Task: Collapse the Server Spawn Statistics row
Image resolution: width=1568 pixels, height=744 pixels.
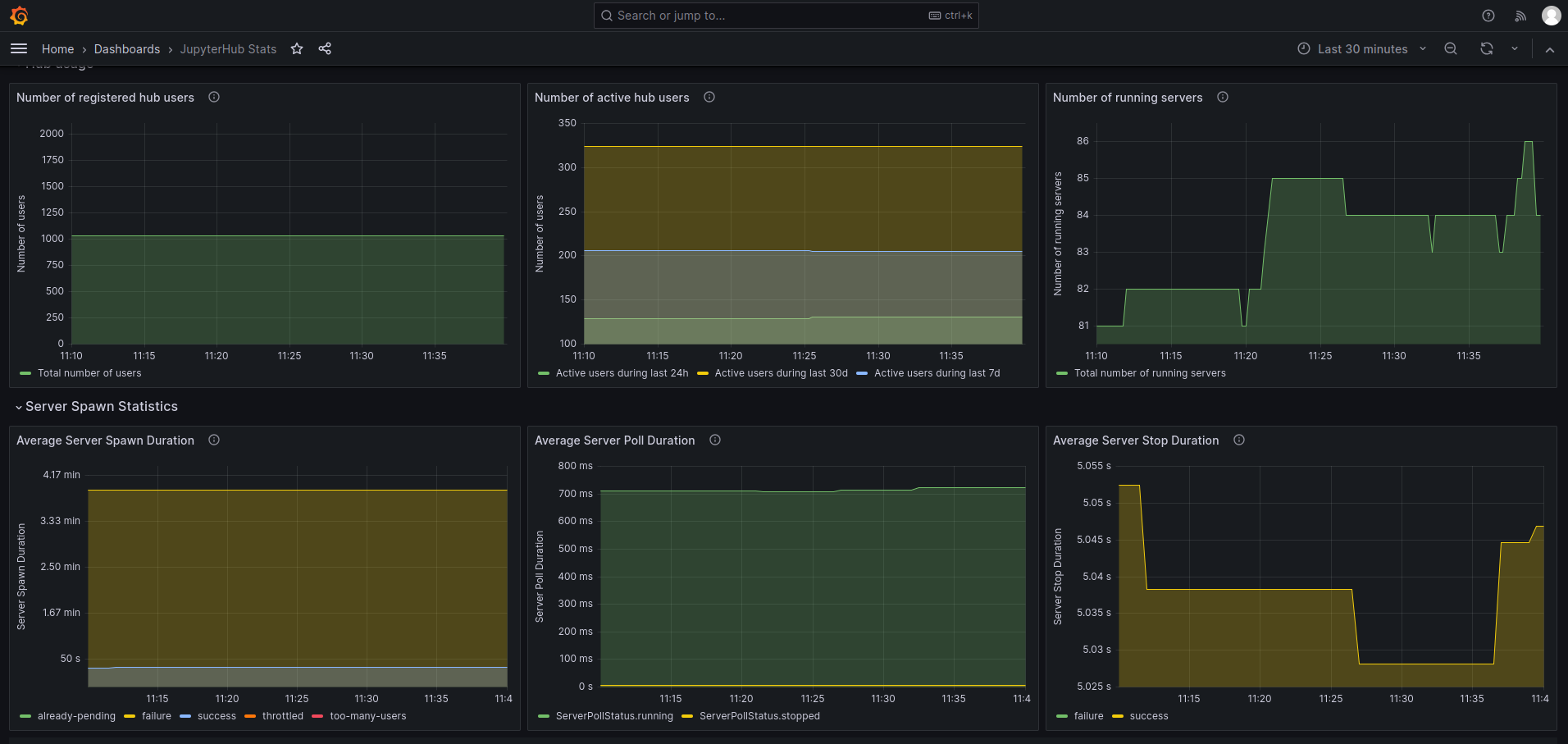Action: point(101,407)
